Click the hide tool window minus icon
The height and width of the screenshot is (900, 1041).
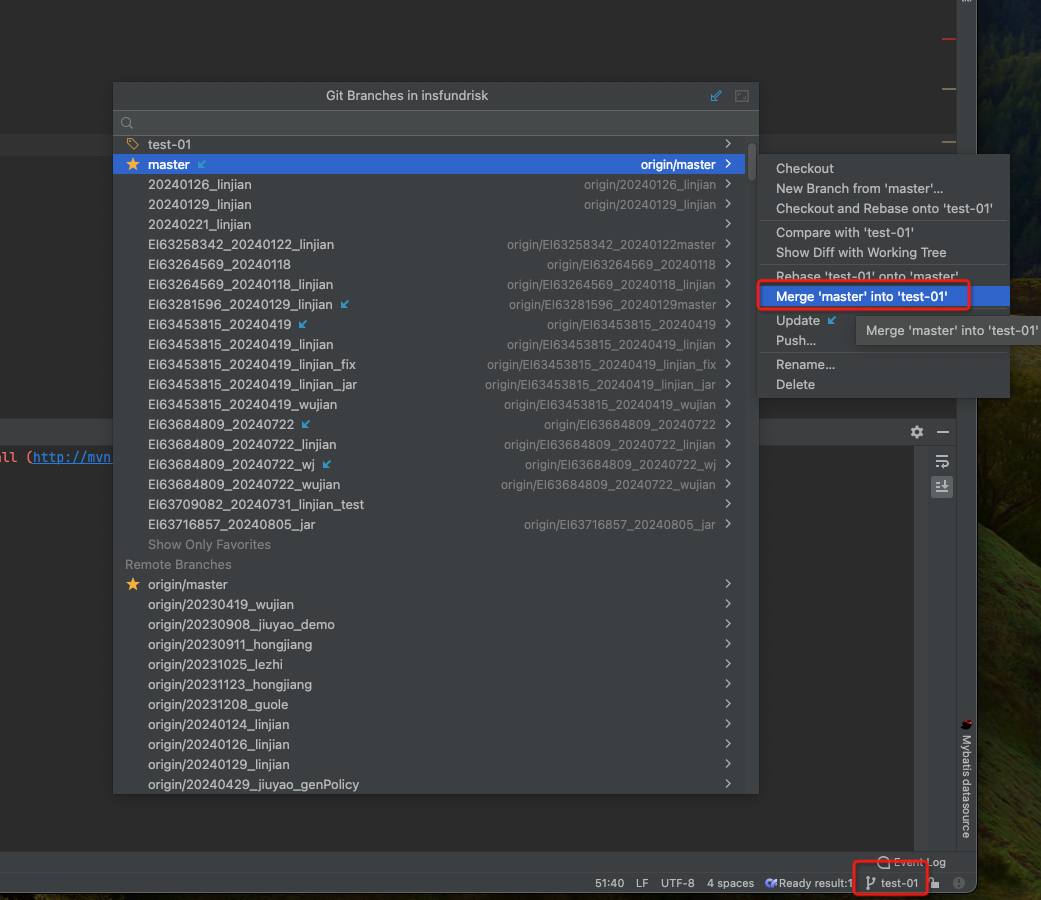pos(943,432)
